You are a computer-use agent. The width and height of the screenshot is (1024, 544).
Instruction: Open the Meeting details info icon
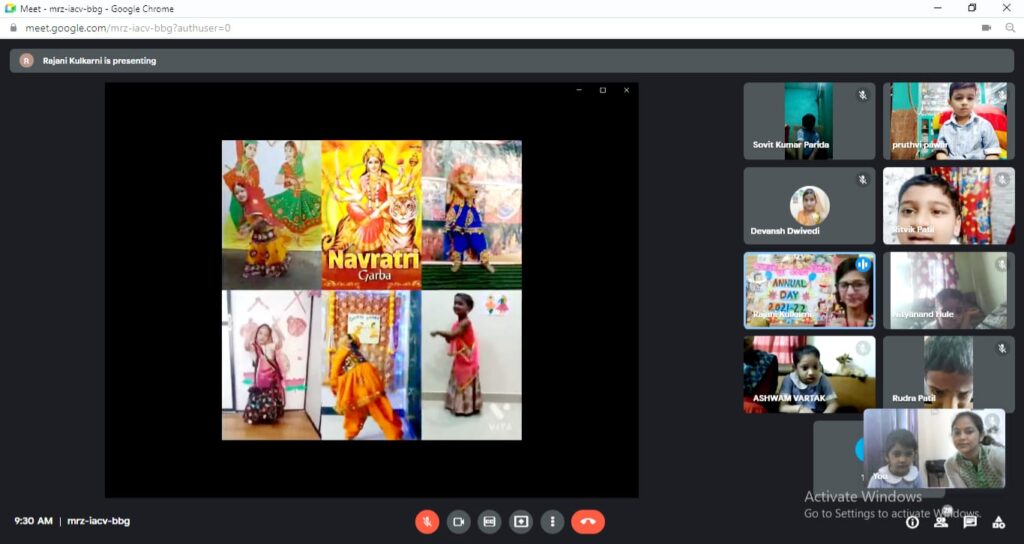(912, 522)
